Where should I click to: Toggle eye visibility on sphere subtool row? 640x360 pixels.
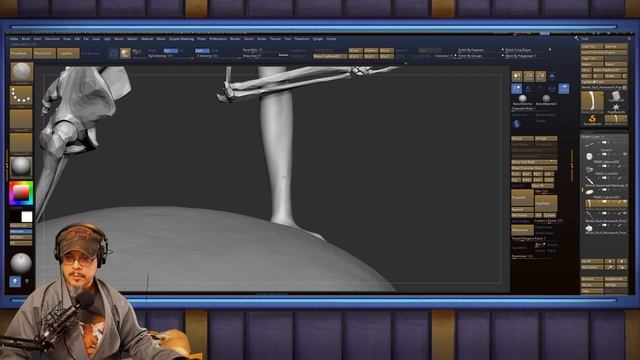pyautogui.click(x=624, y=154)
